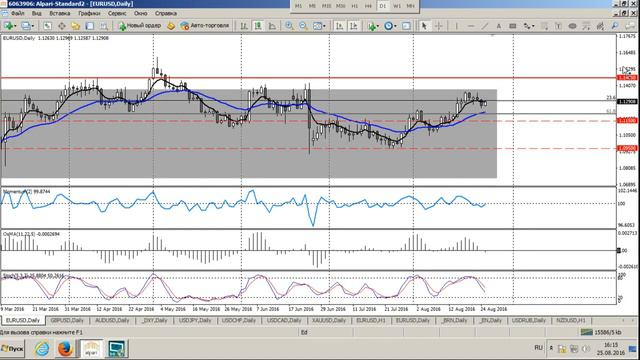Launch Firefox from taskbar

(65, 349)
